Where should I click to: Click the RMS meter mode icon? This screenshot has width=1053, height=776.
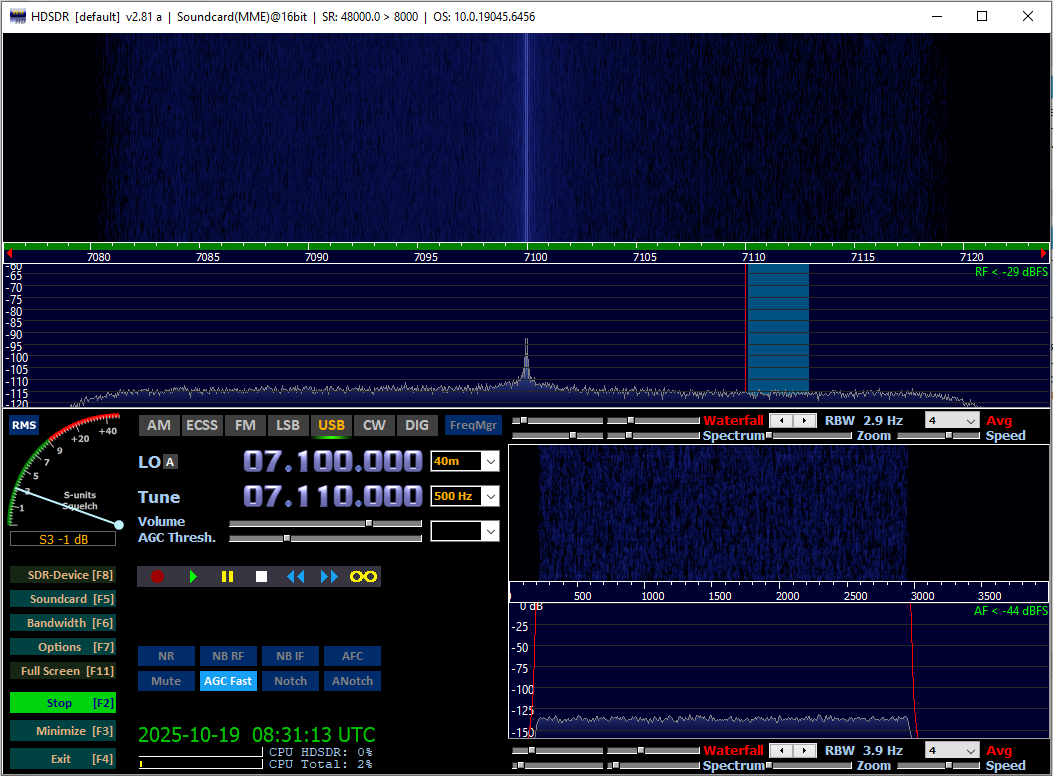tap(23, 425)
